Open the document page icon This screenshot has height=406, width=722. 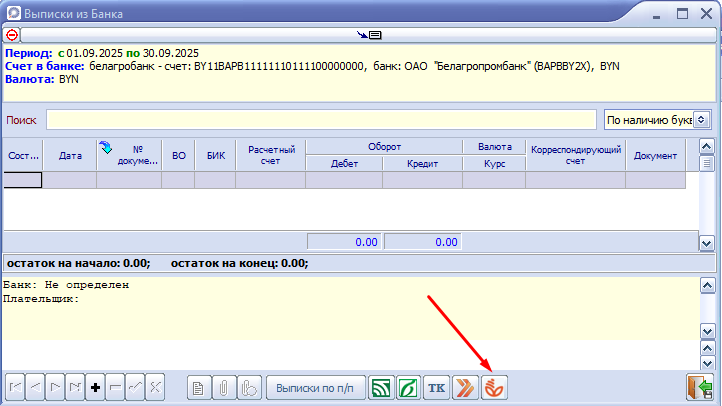200,387
